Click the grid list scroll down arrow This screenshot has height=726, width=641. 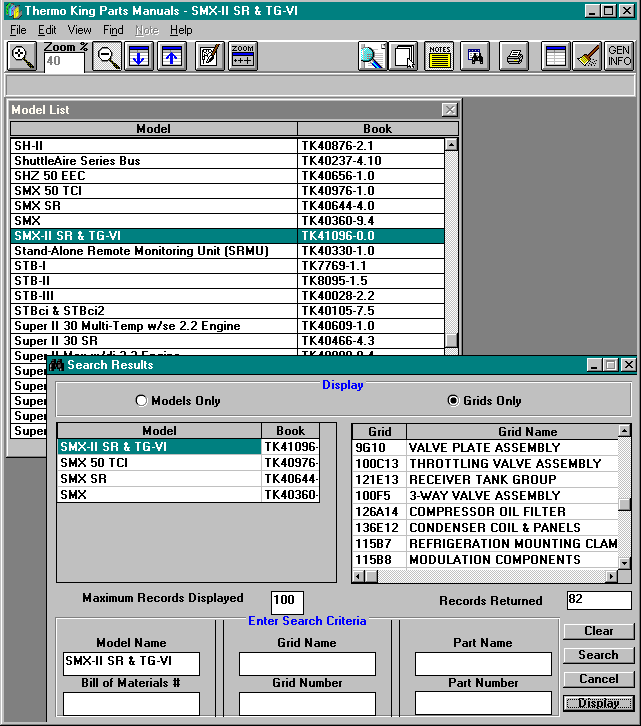tap(624, 563)
